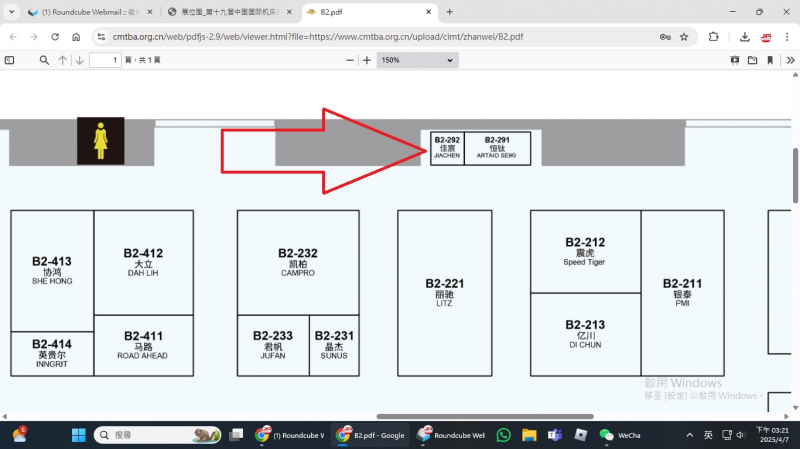
Task: Click the PDF page number field
Action: coord(104,60)
